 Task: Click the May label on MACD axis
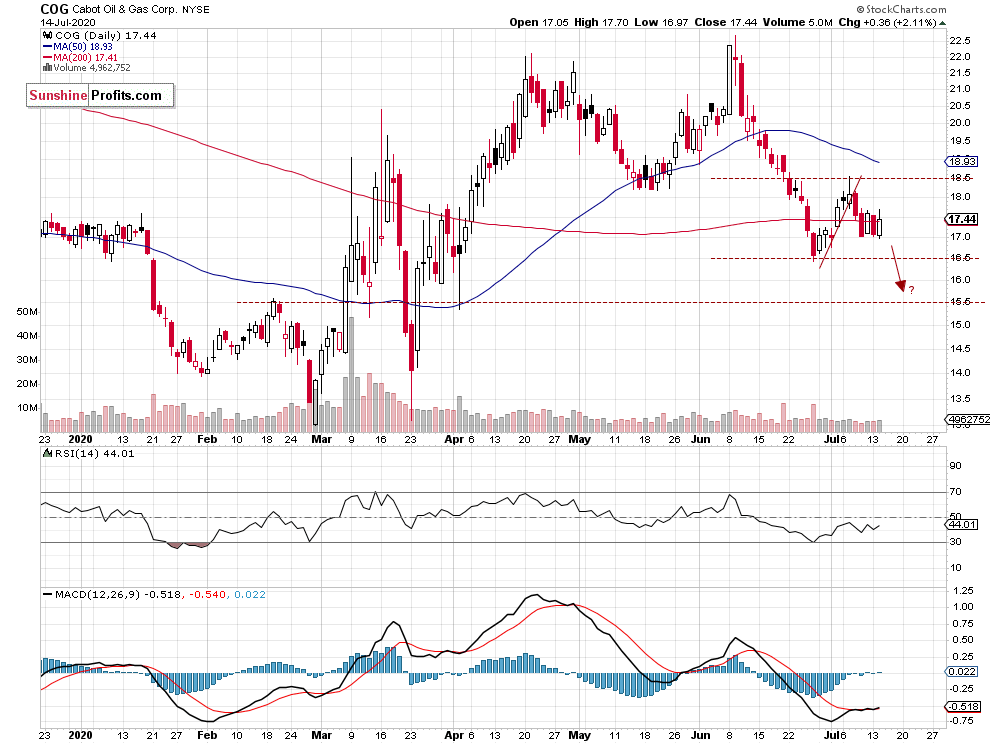tap(580, 735)
